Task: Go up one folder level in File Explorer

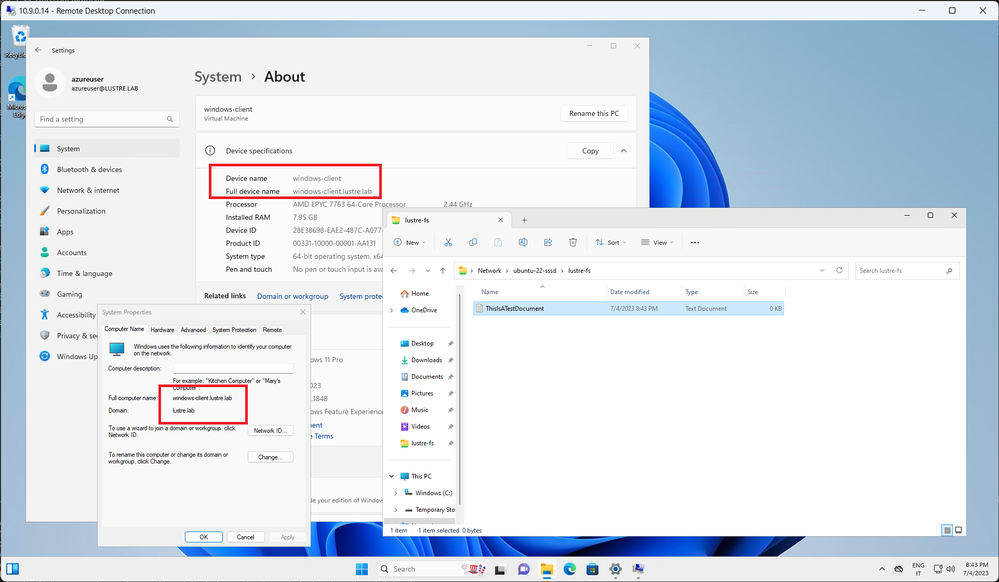Action: 443,270
